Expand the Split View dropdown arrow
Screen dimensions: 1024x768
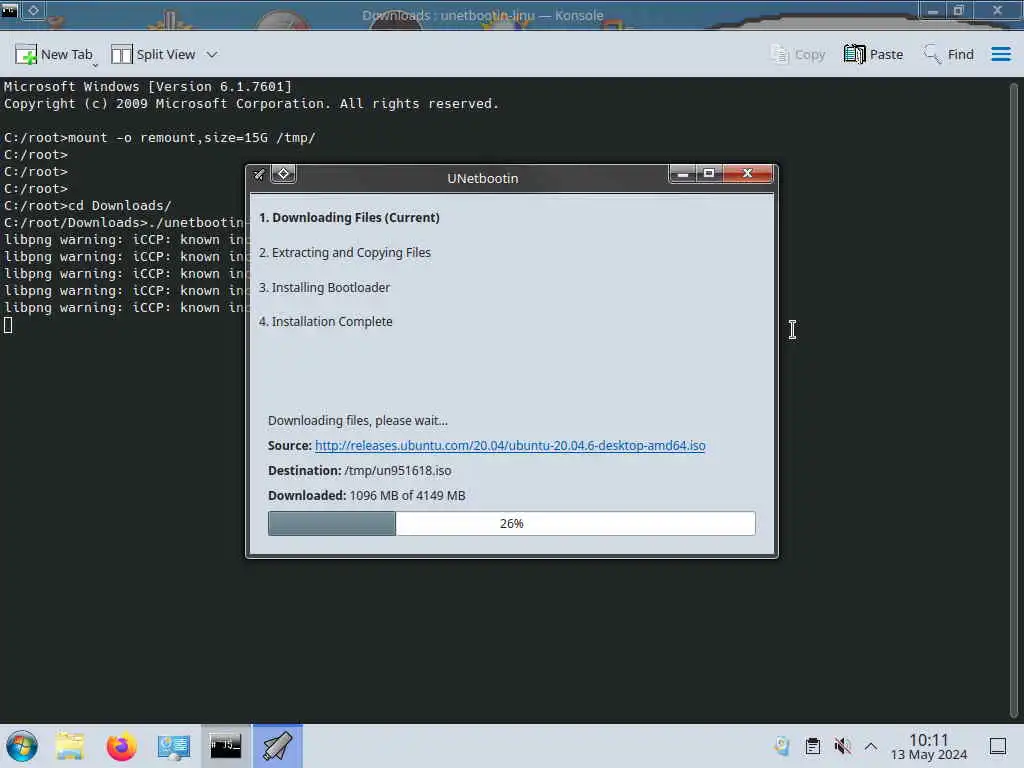pos(212,55)
